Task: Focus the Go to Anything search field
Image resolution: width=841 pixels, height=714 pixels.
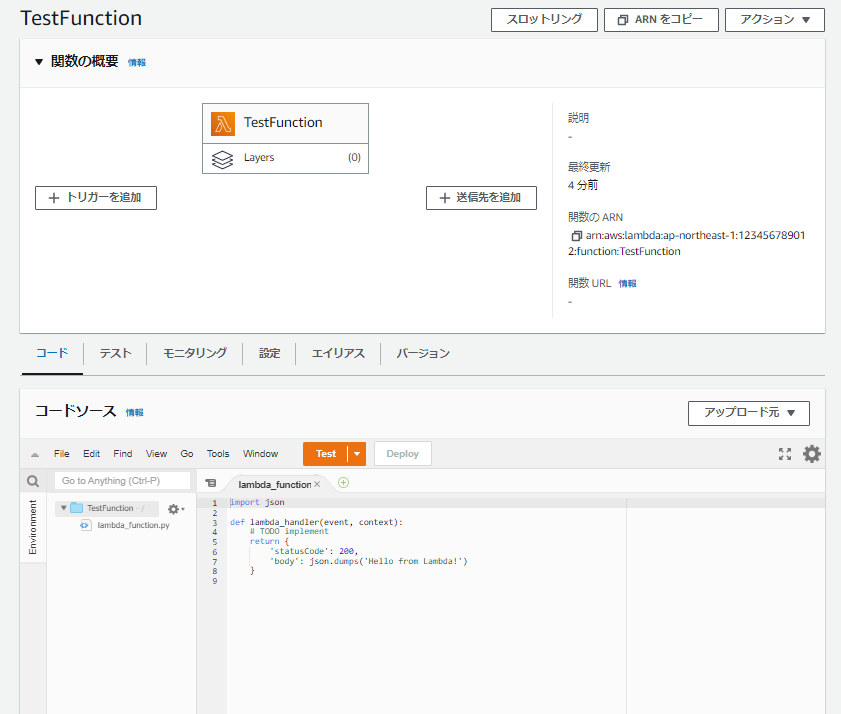Action: 122,481
